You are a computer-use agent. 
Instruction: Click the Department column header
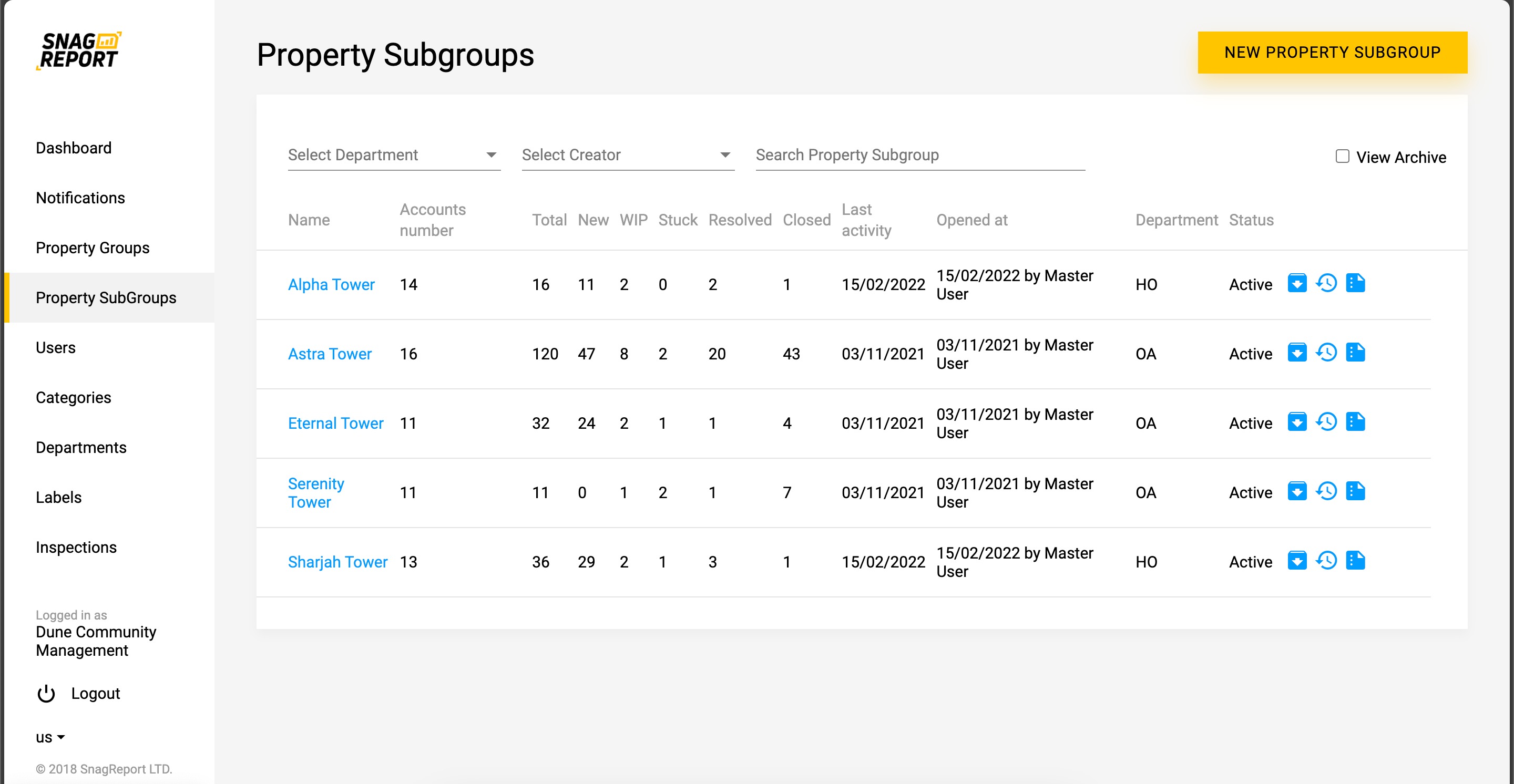pos(1176,220)
